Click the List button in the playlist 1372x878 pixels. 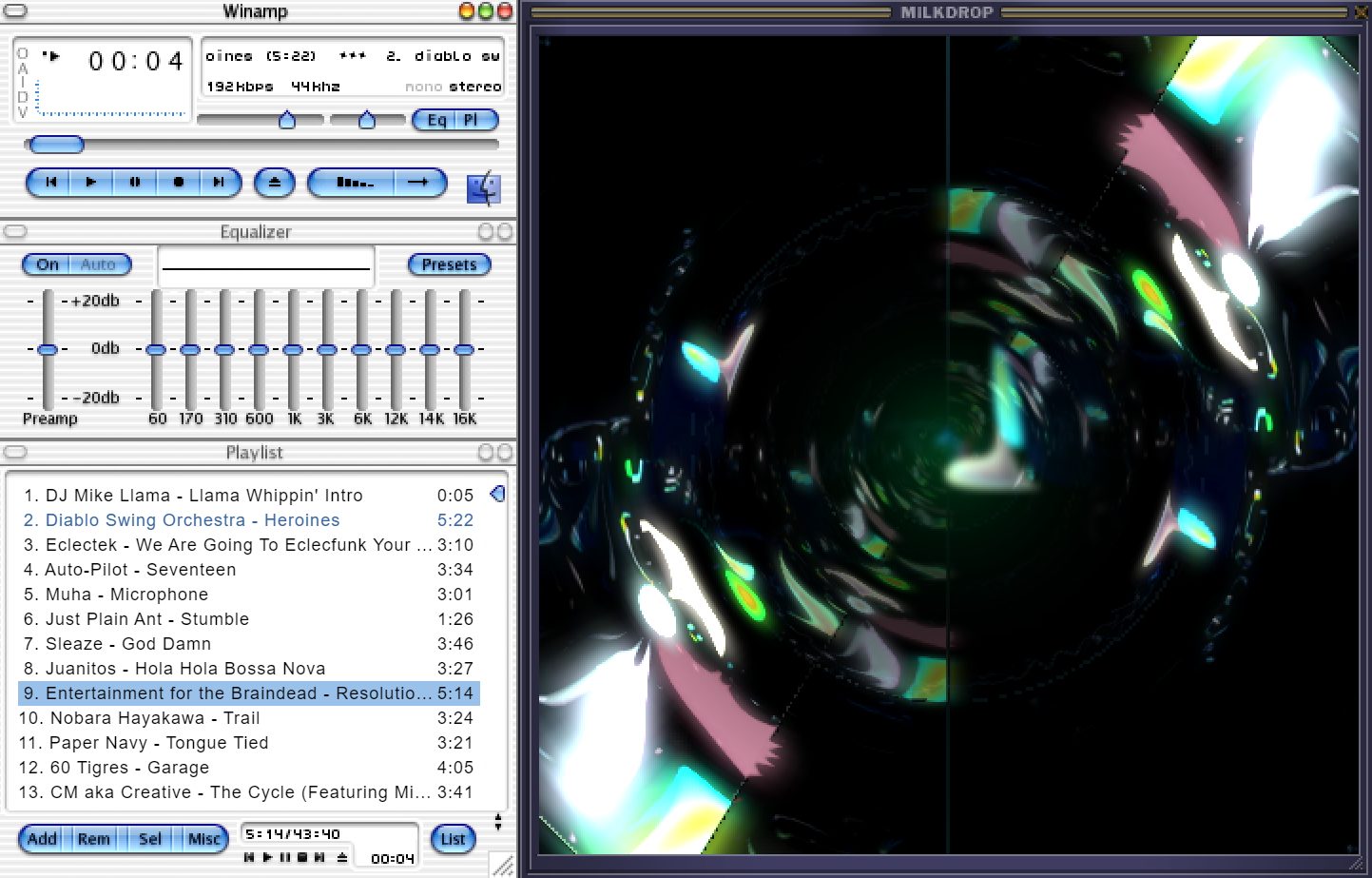pos(453,838)
